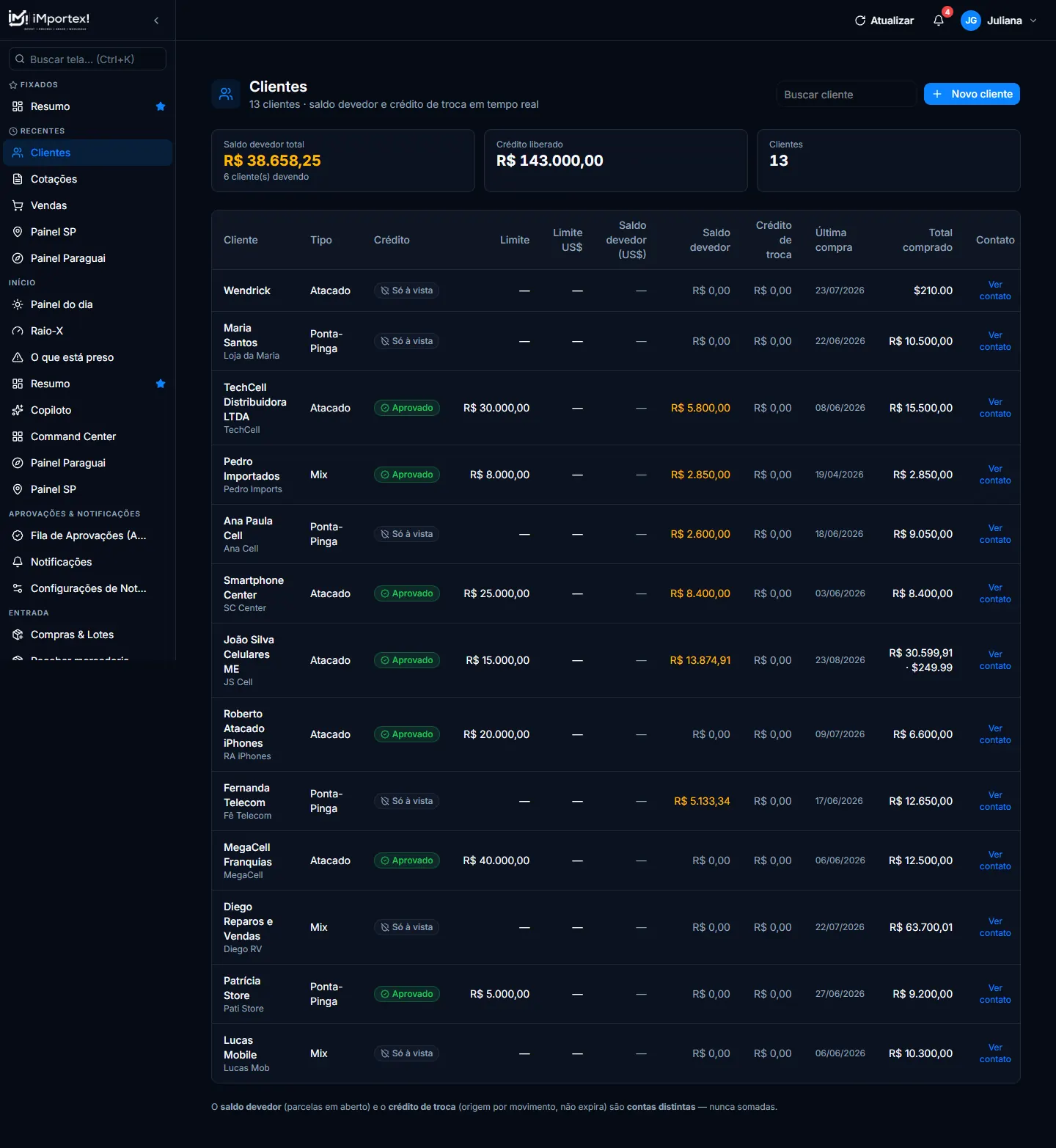
Task: Click Diego Reparos e Vendas client name
Action: click(x=248, y=921)
